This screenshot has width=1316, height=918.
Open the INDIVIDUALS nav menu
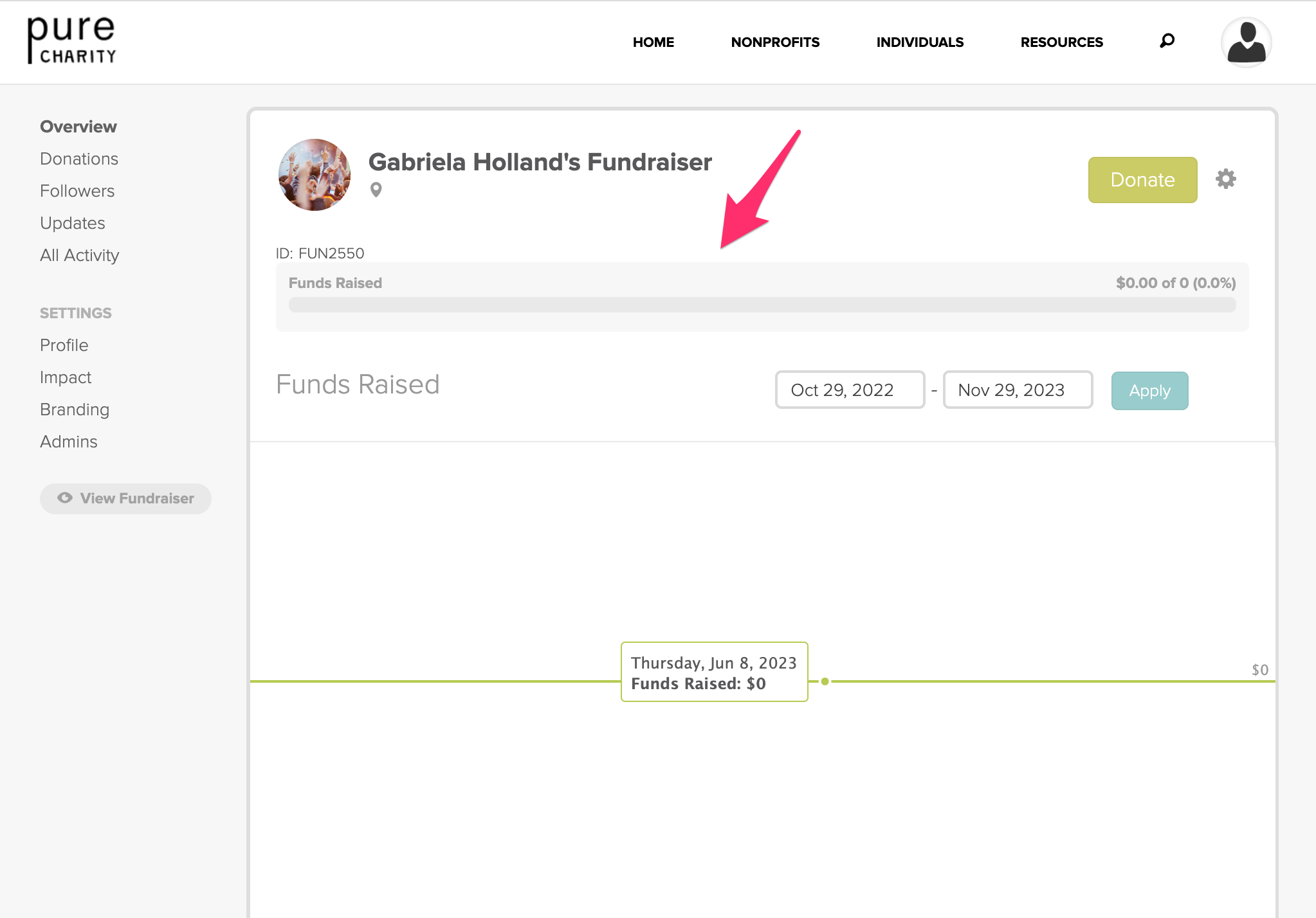tap(920, 42)
